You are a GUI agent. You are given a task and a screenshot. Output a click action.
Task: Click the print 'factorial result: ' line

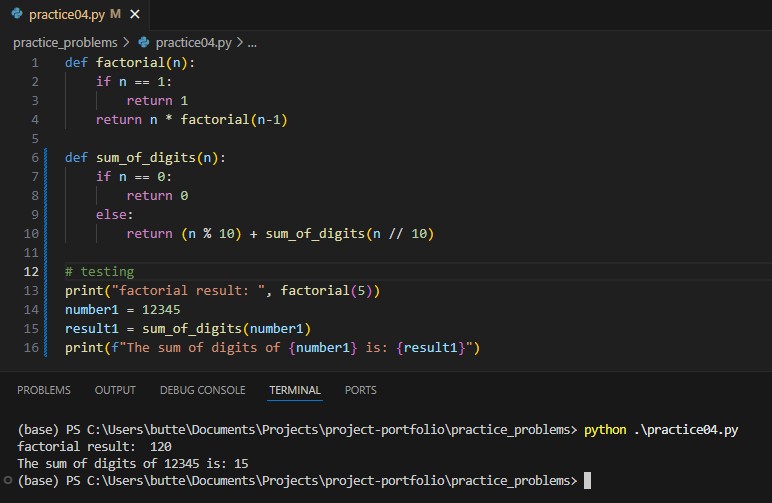click(x=223, y=291)
